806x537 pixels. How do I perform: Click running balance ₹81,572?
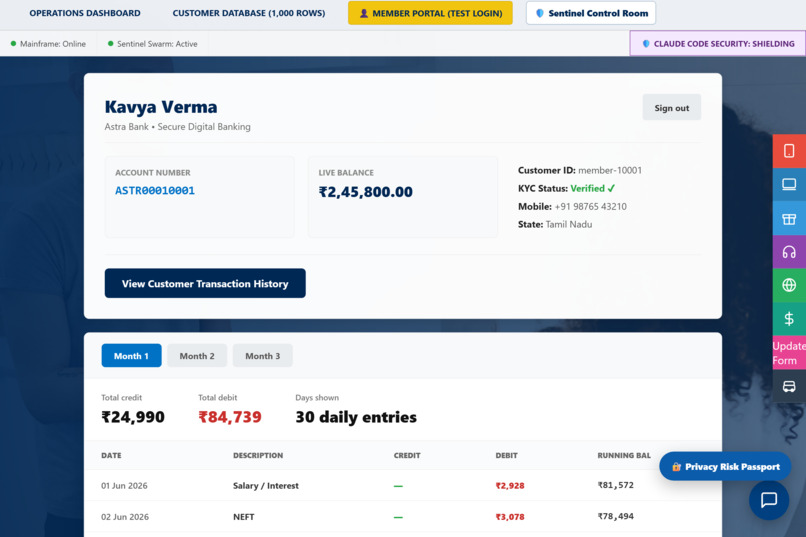(615, 485)
